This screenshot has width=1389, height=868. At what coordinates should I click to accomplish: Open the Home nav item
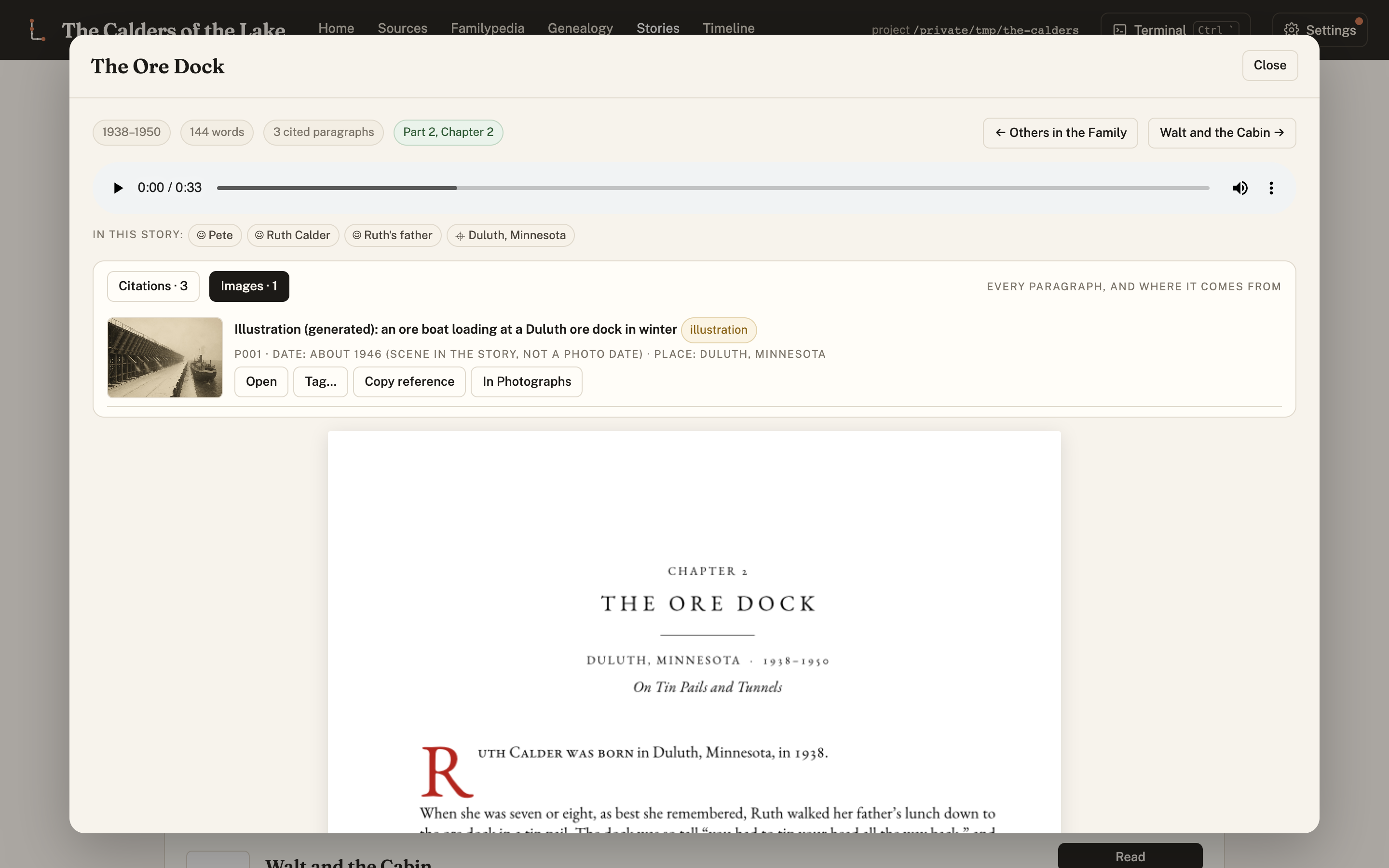(336, 28)
